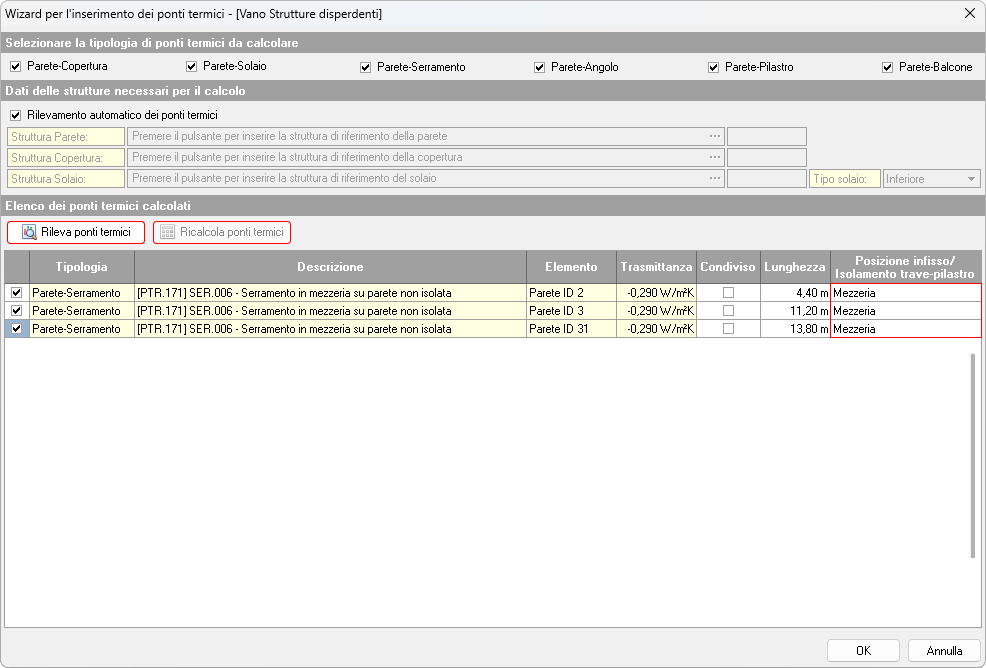This screenshot has width=986, height=668.
Task: Click the Rileva ponti termici magnifier icon
Action: 29,232
